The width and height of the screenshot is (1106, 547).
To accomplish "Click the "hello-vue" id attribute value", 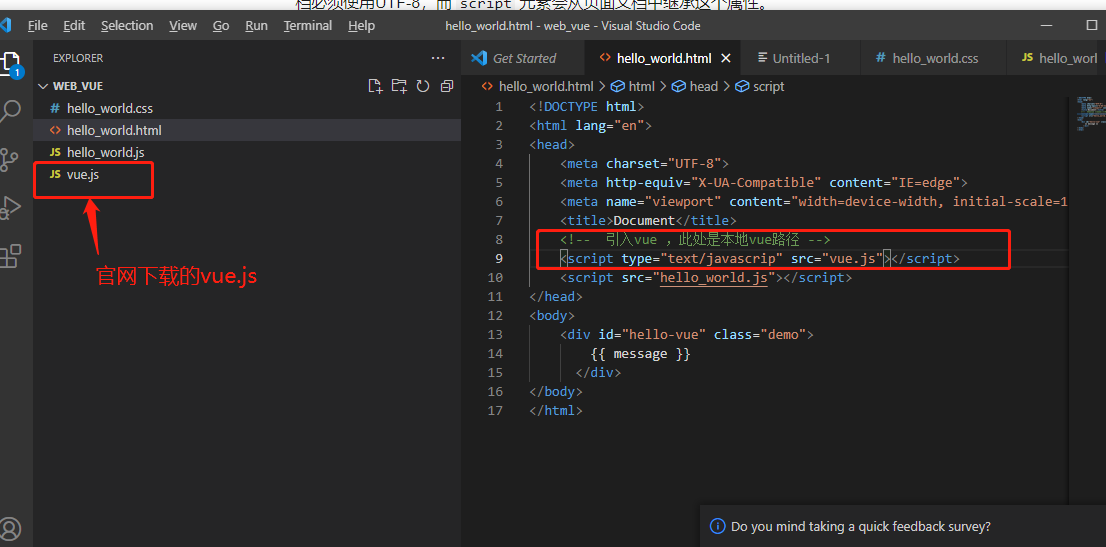I will 665,335.
